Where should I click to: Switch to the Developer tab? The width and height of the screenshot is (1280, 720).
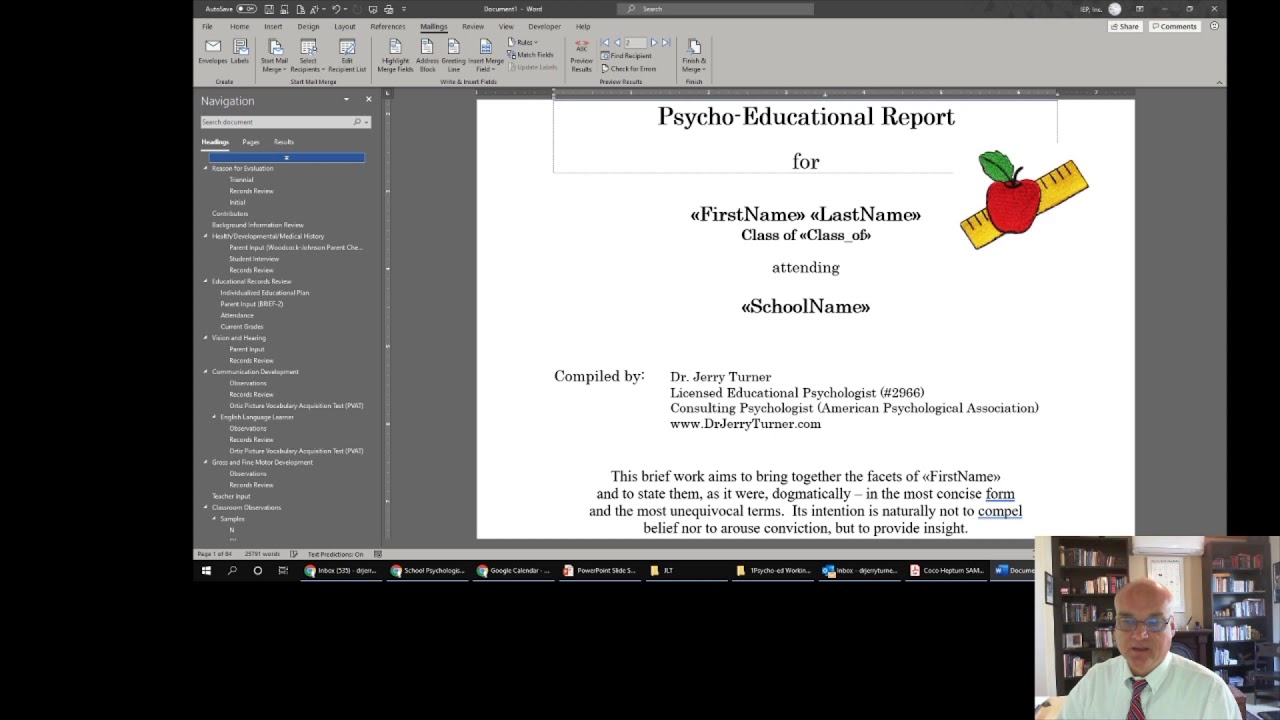pos(544,27)
